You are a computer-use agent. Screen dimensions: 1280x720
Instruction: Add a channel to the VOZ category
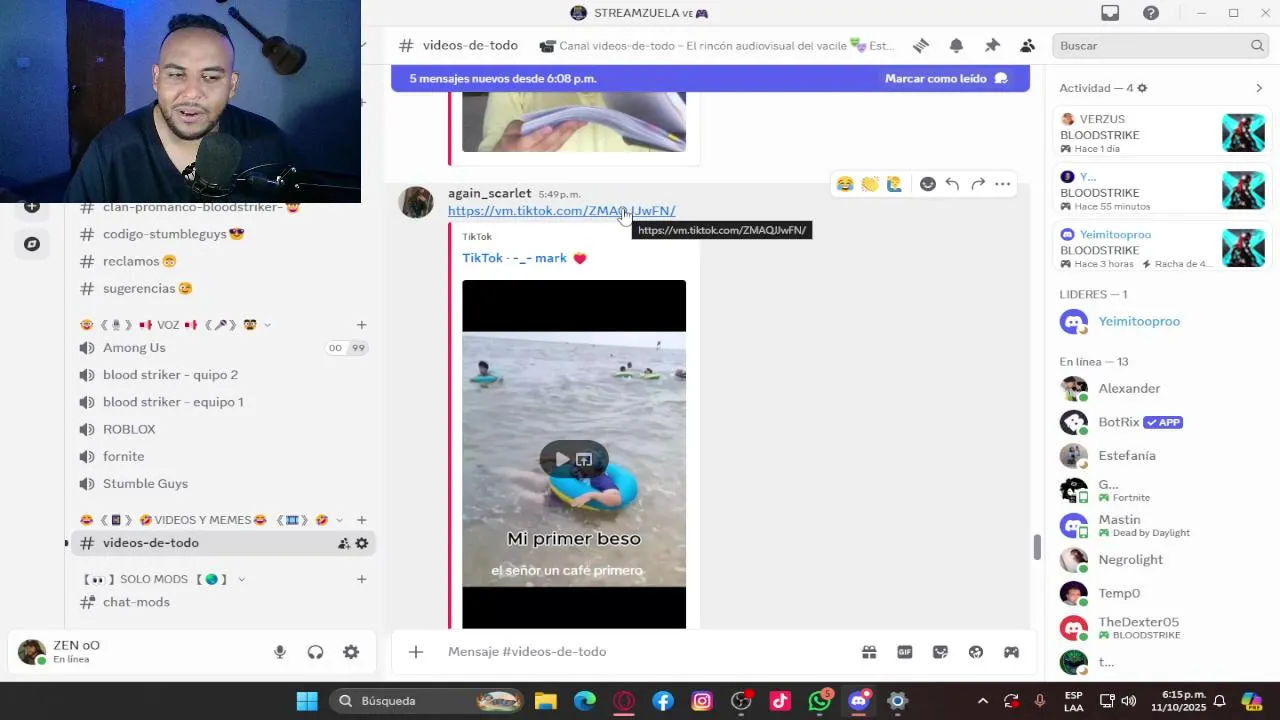pos(362,325)
